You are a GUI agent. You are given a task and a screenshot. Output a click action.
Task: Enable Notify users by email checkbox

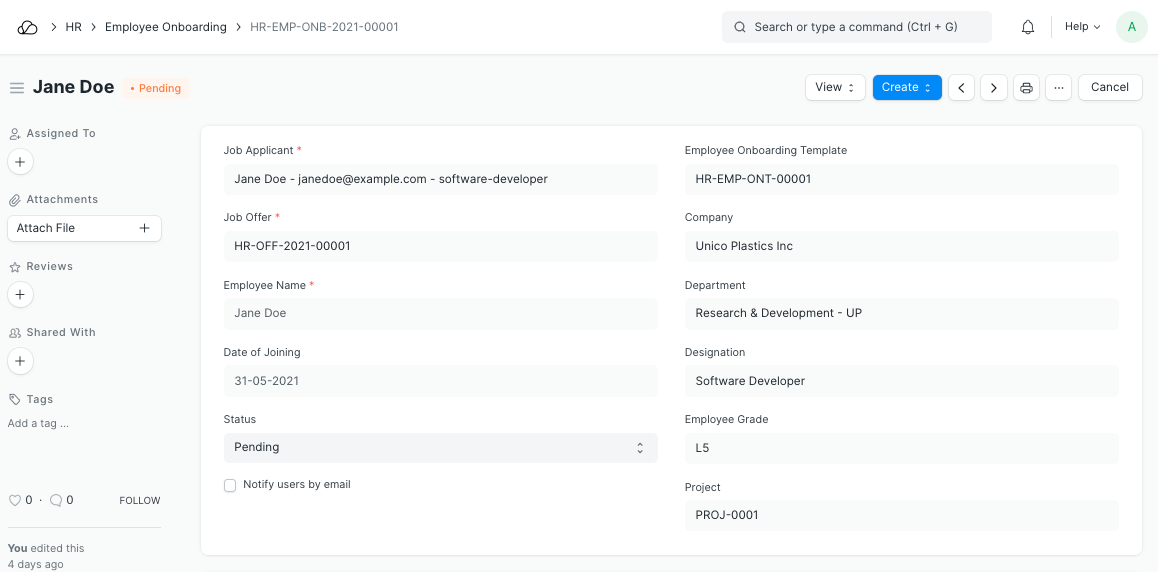pos(230,485)
